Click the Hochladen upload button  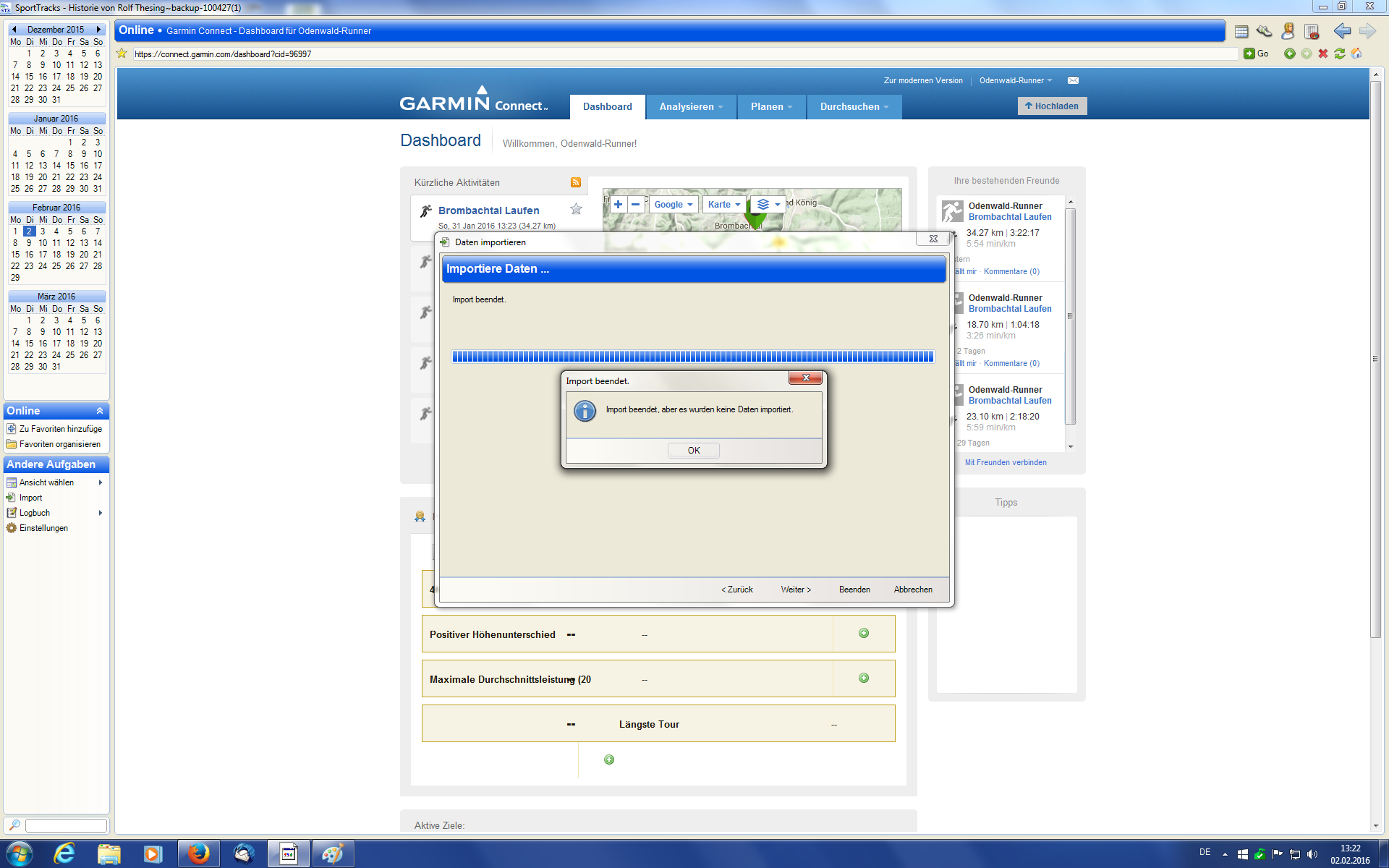pyautogui.click(x=1051, y=106)
